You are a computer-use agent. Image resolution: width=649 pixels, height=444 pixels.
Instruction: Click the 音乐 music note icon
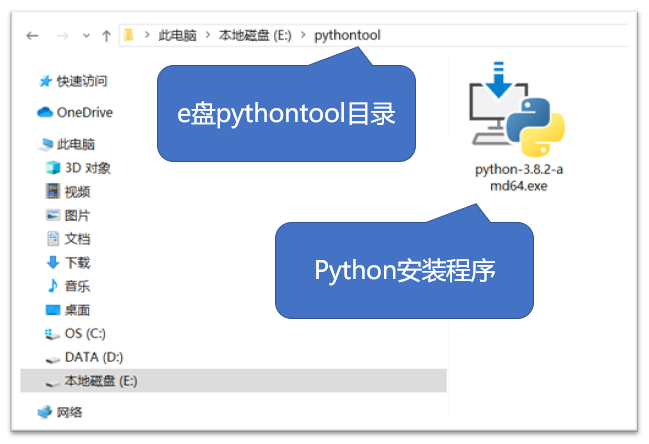pos(53,286)
